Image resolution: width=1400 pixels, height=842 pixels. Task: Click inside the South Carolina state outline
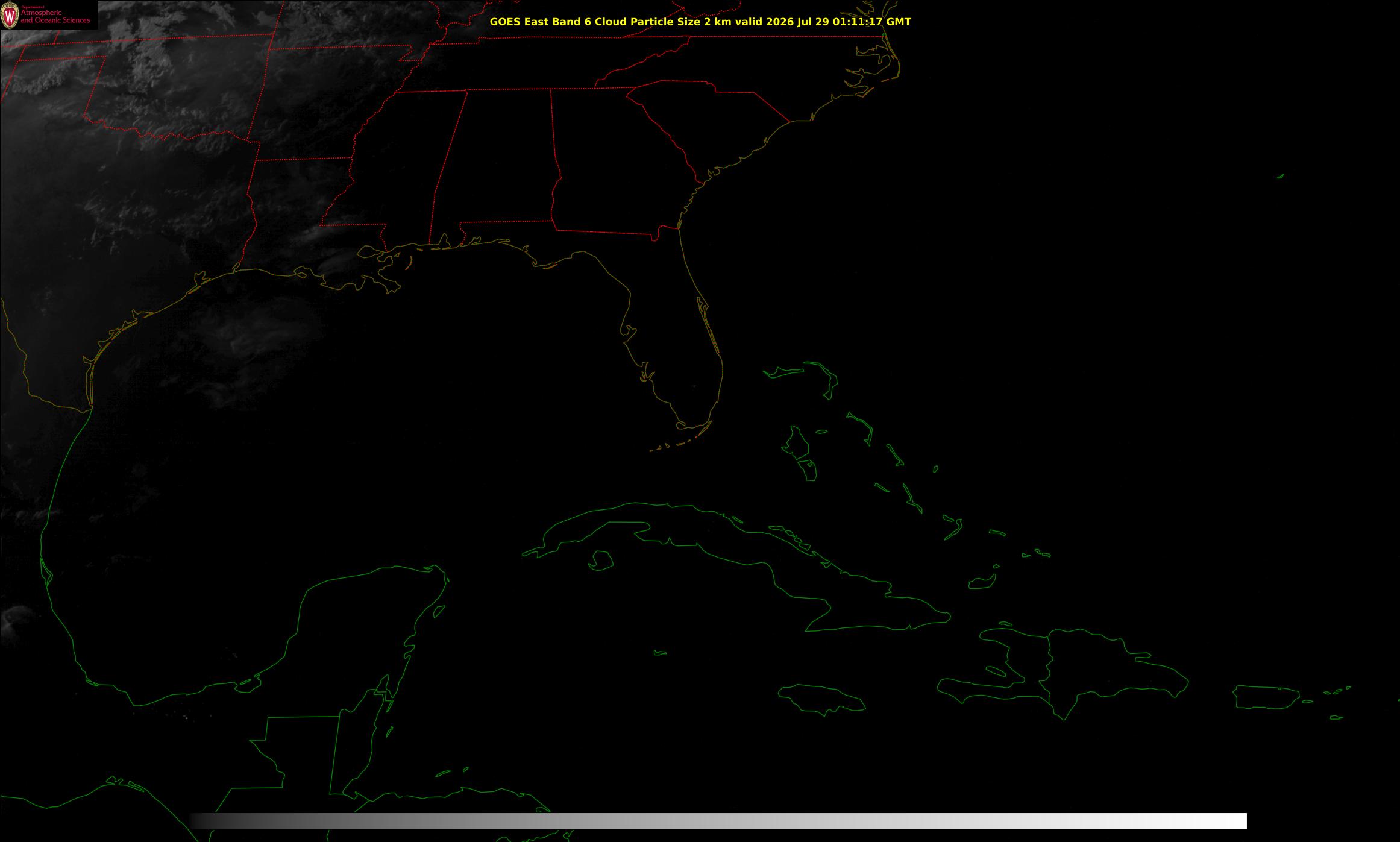click(x=711, y=121)
